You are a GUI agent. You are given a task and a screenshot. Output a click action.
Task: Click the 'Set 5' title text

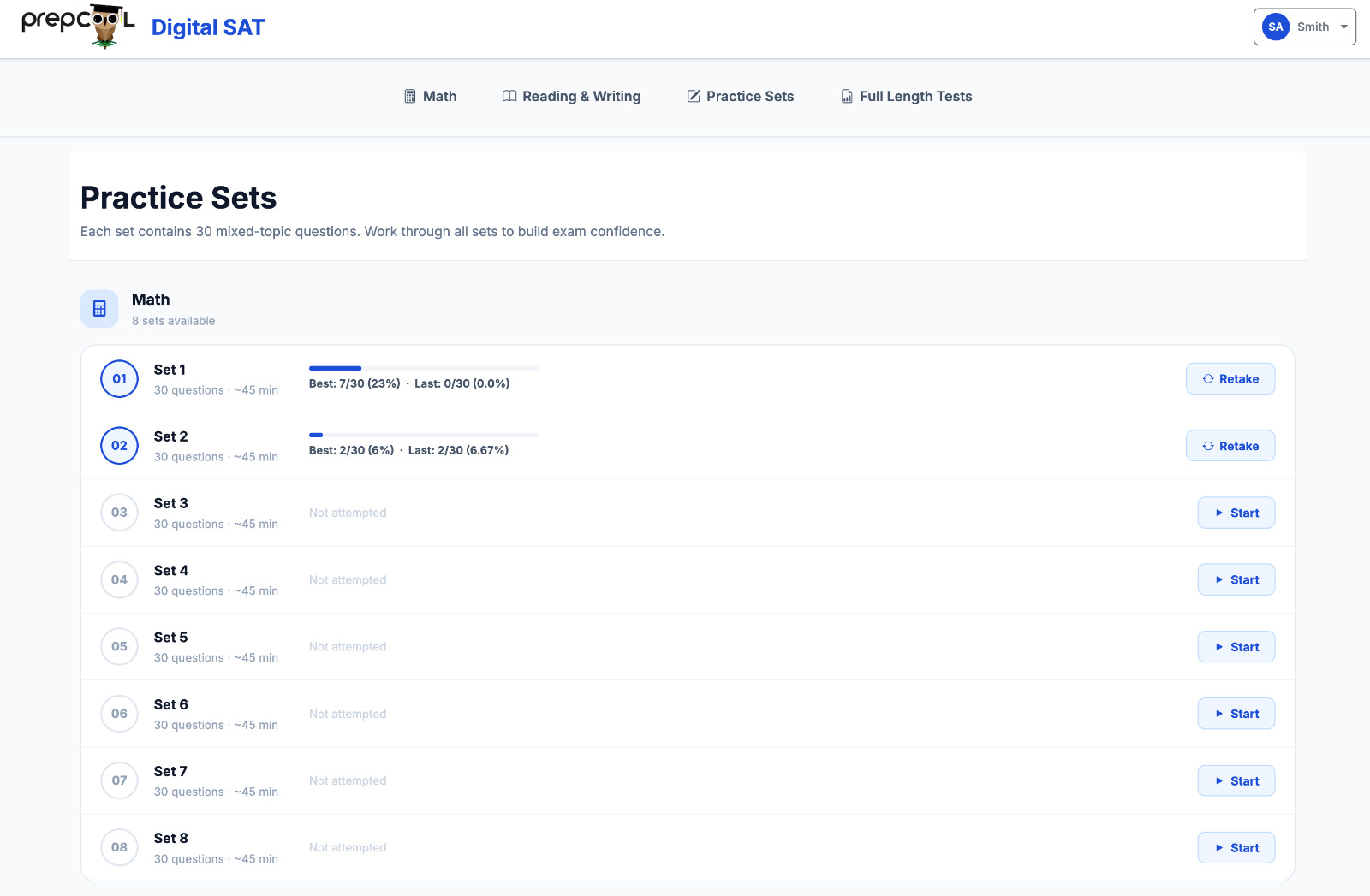(x=170, y=638)
